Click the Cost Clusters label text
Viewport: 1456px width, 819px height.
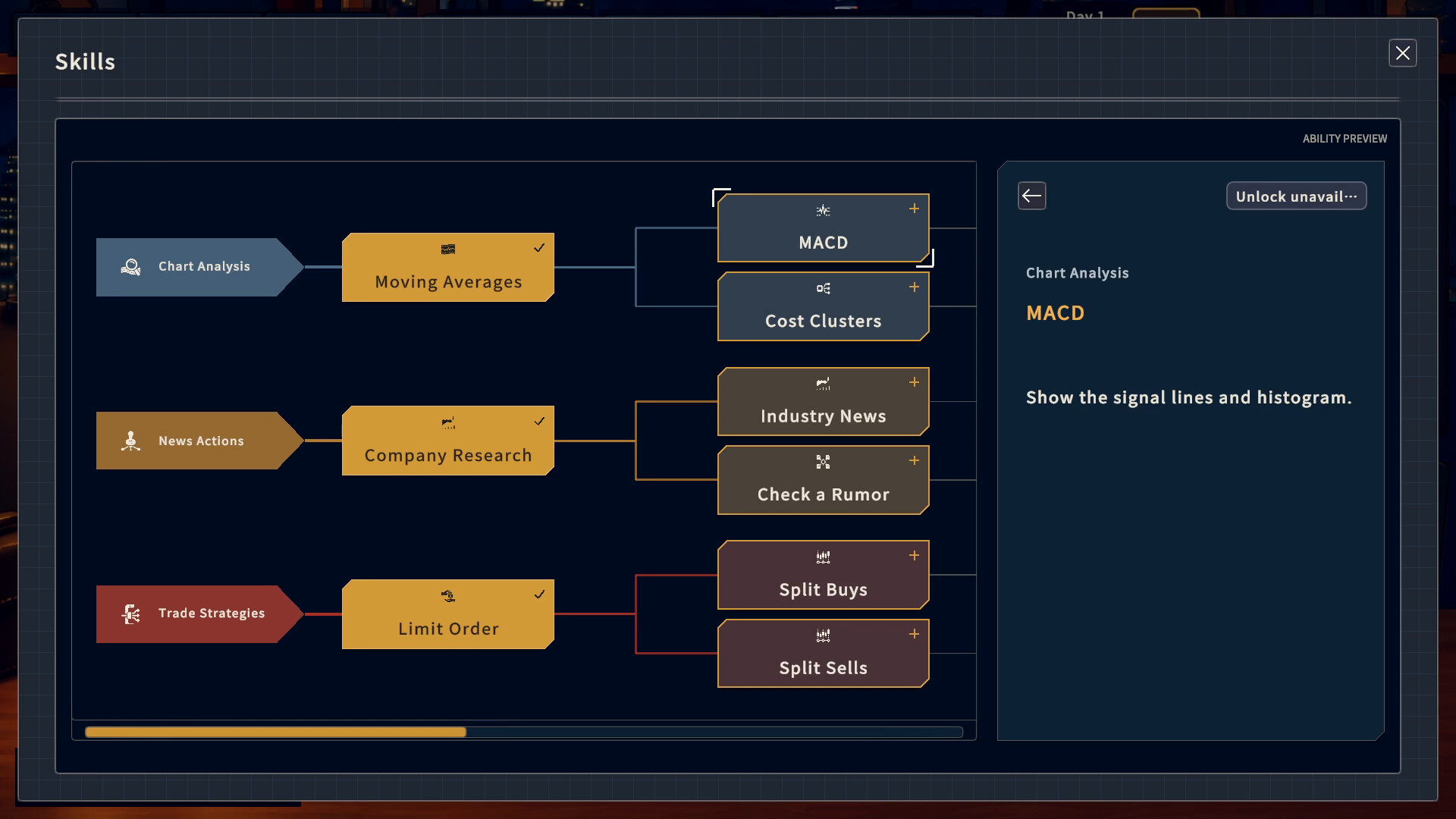click(x=823, y=322)
